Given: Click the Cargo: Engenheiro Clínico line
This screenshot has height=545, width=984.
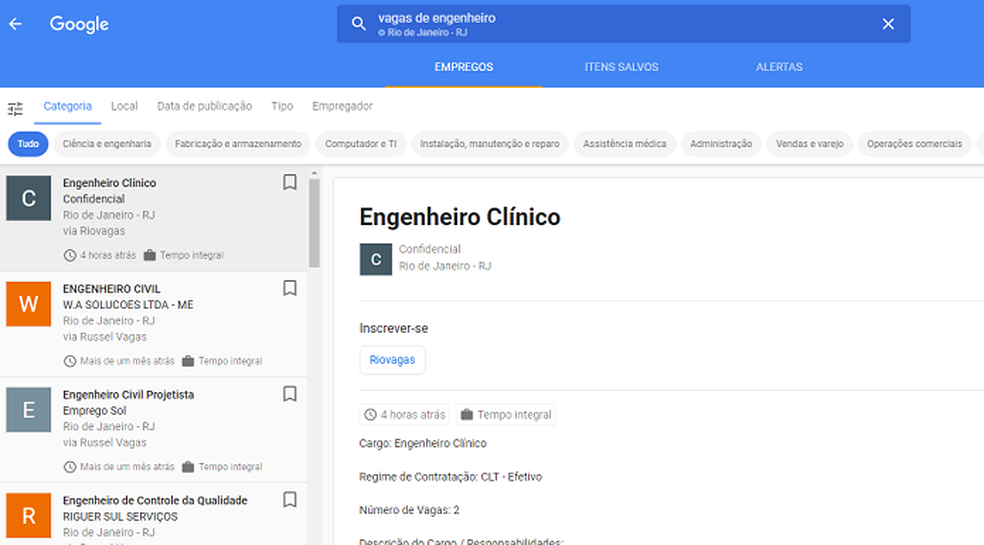Looking at the screenshot, I should click(423, 443).
